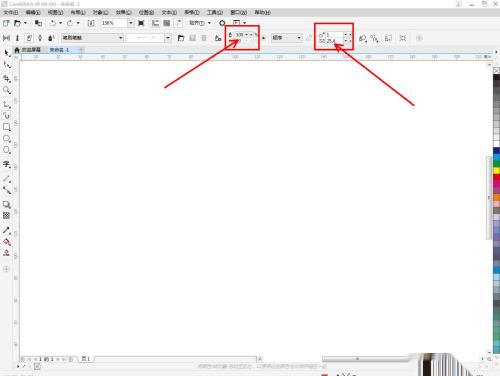Expand the launcher dropdown after gear

(x=245, y=23)
